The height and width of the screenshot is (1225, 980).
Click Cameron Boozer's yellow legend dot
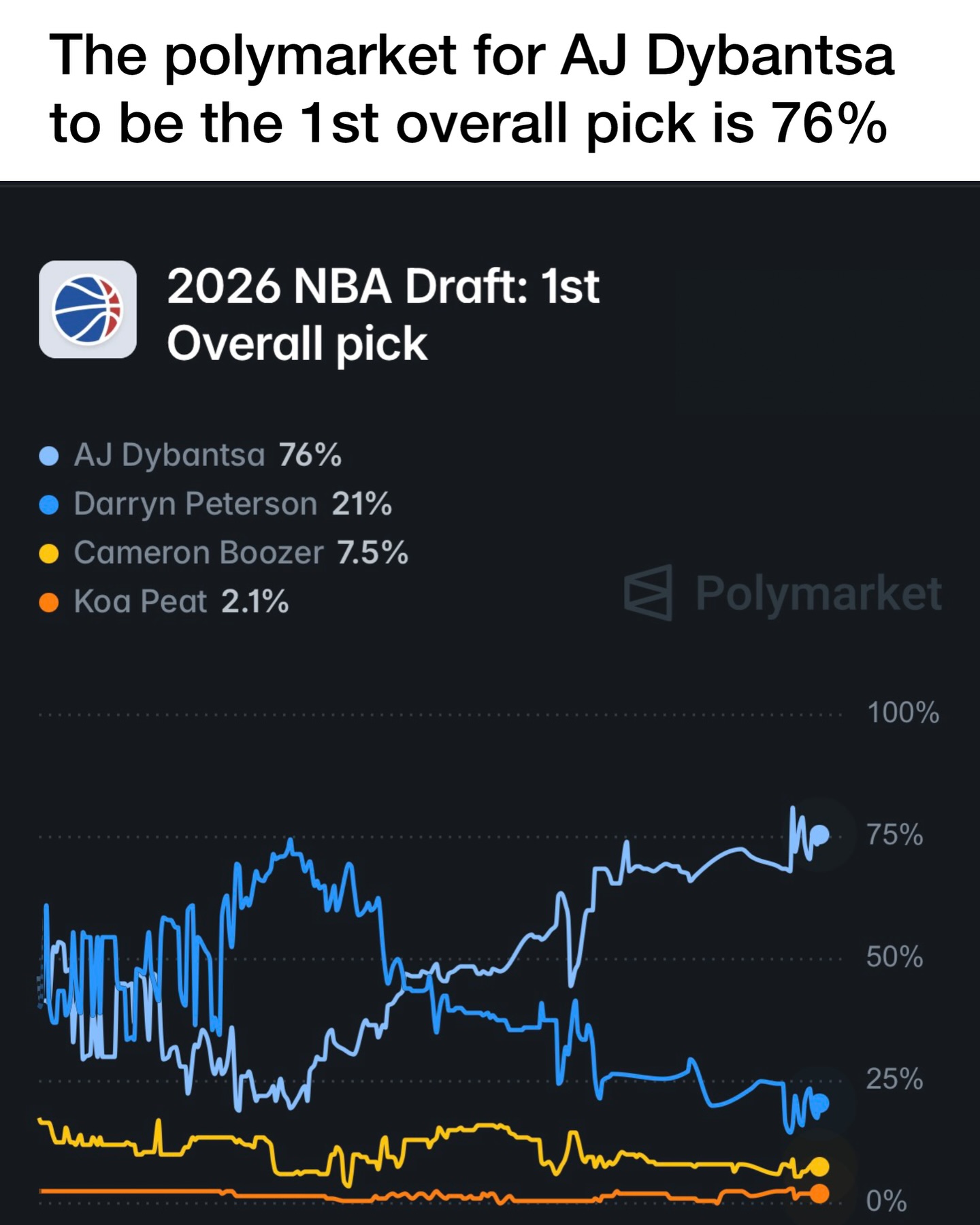pos(49,553)
